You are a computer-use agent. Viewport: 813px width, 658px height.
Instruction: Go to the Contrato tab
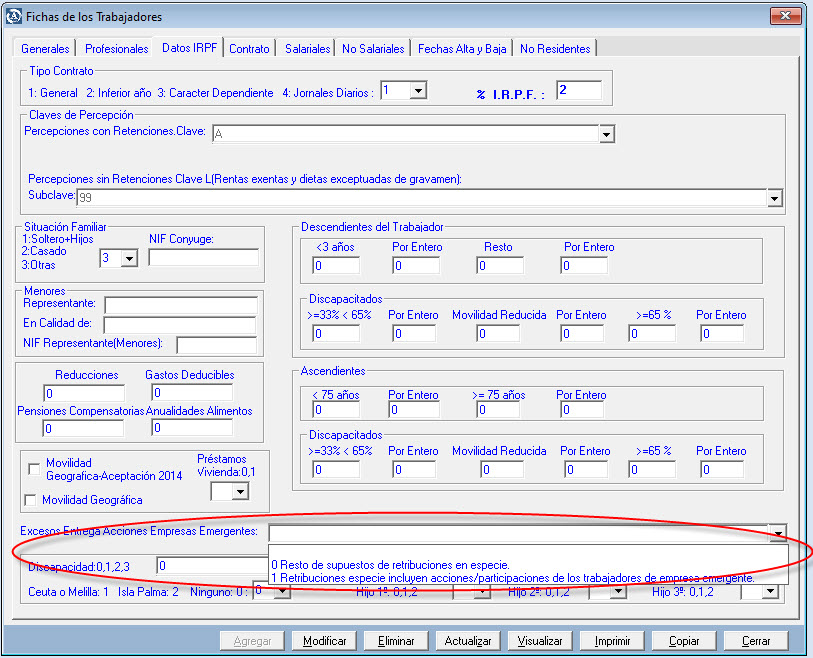pos(249,49)
